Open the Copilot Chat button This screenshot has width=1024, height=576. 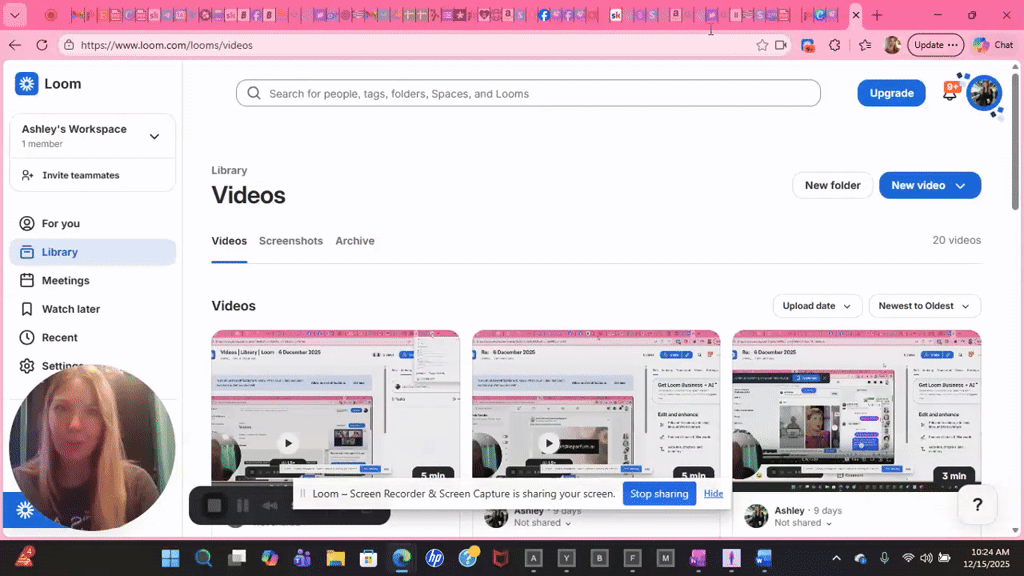[993, 45]
